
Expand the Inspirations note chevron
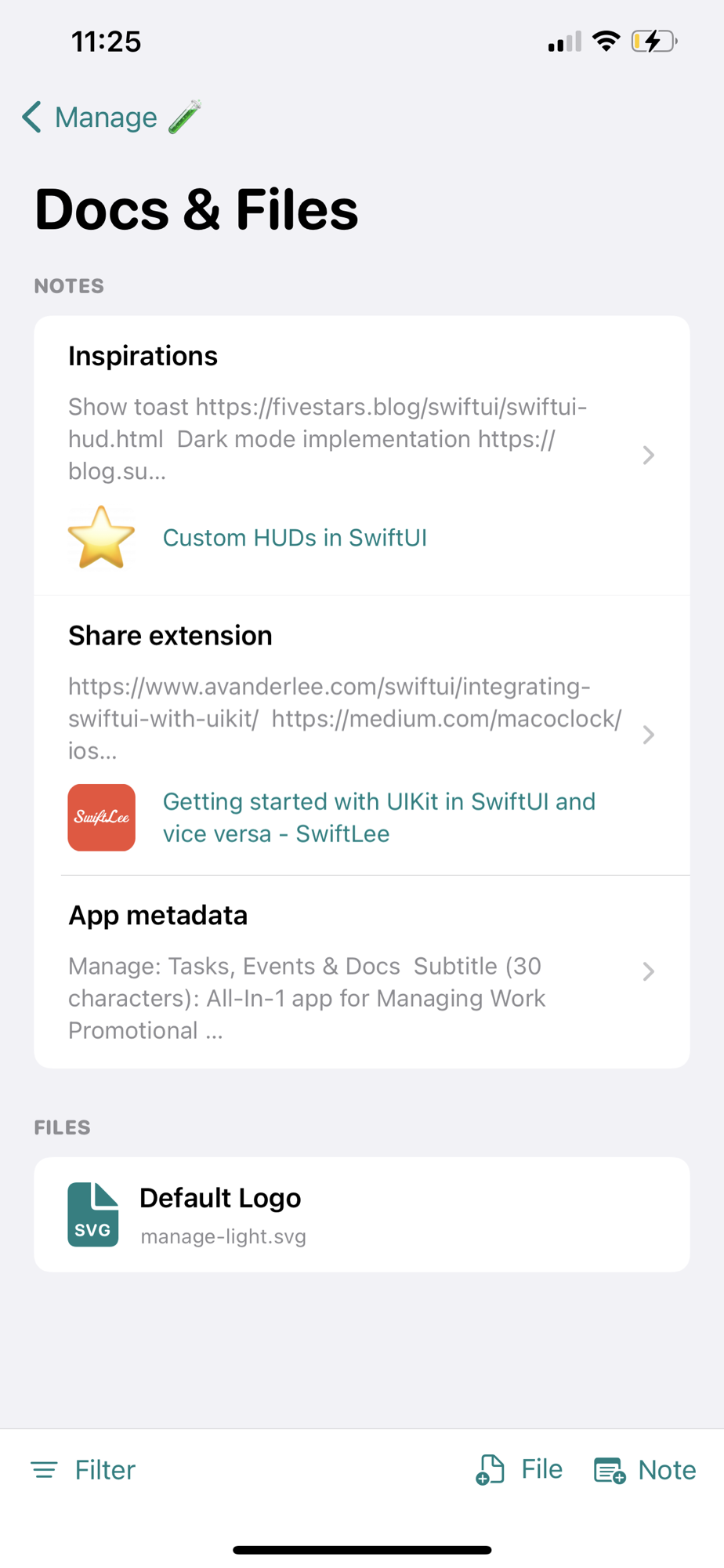tap(648, 456)
